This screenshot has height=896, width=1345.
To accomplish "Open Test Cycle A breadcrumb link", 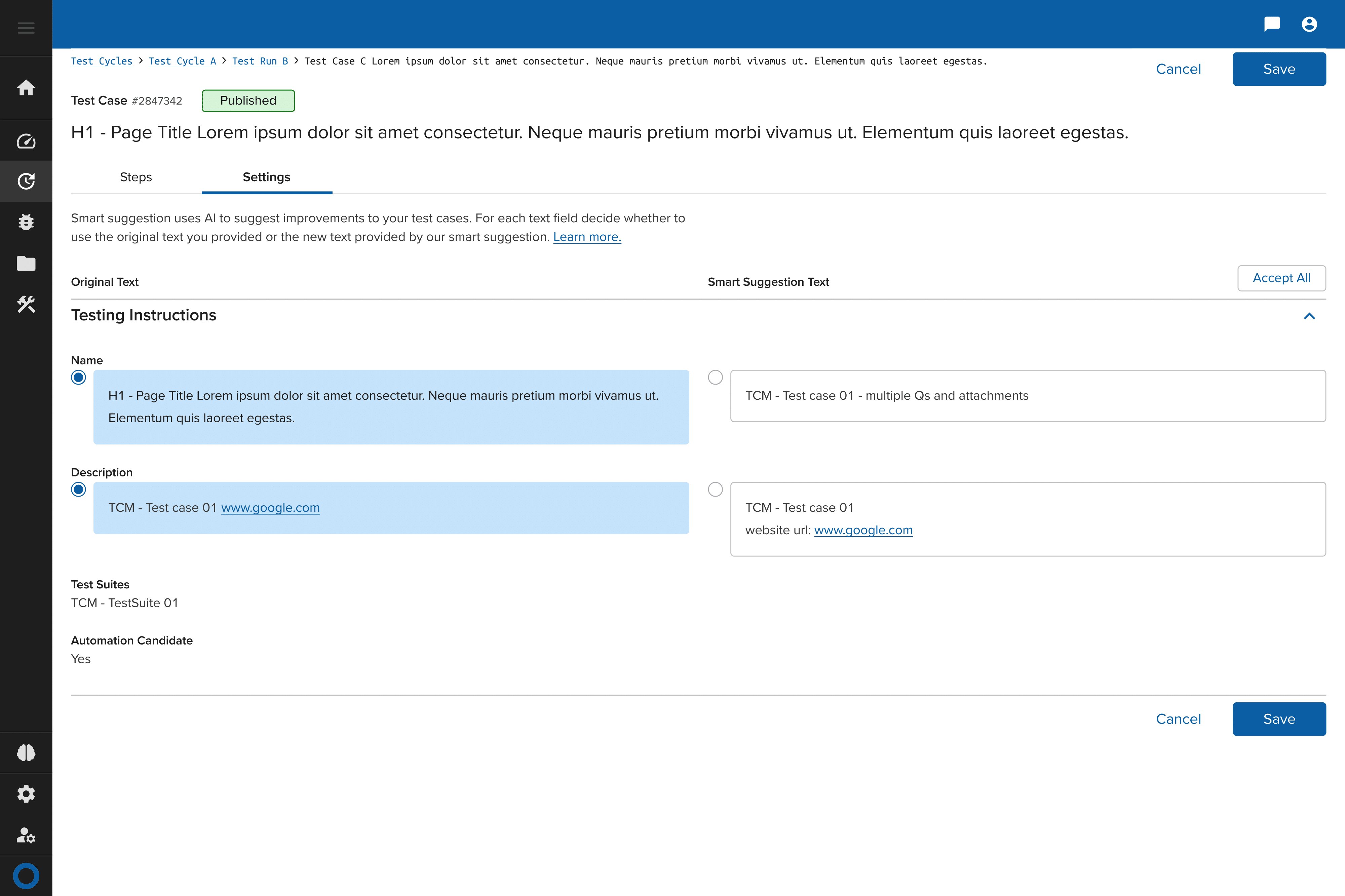I will pyautogui.click(x=182, y=61).
